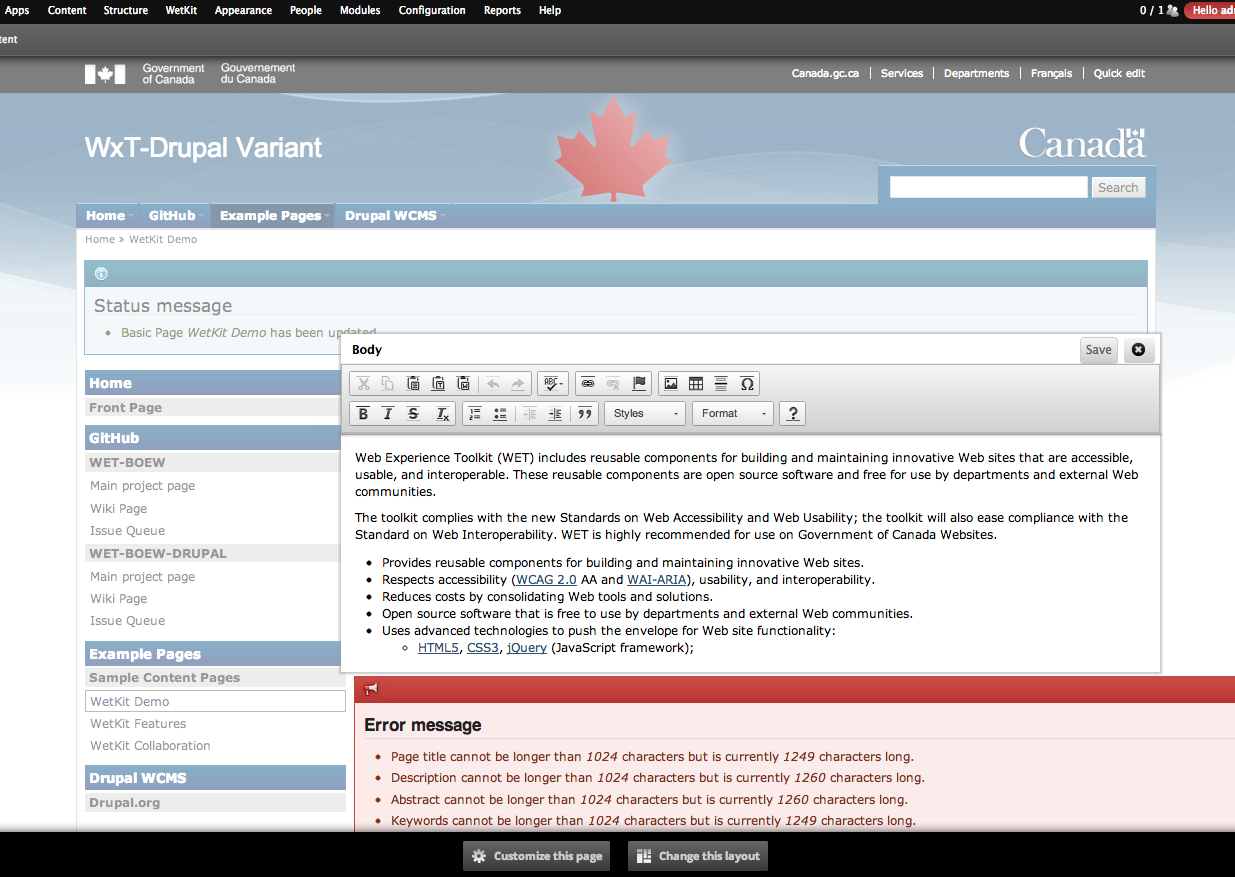This screenshot has width=1235, height=877.
Task: Close the Body editor with X button
Action: [x=1138, y=349]
